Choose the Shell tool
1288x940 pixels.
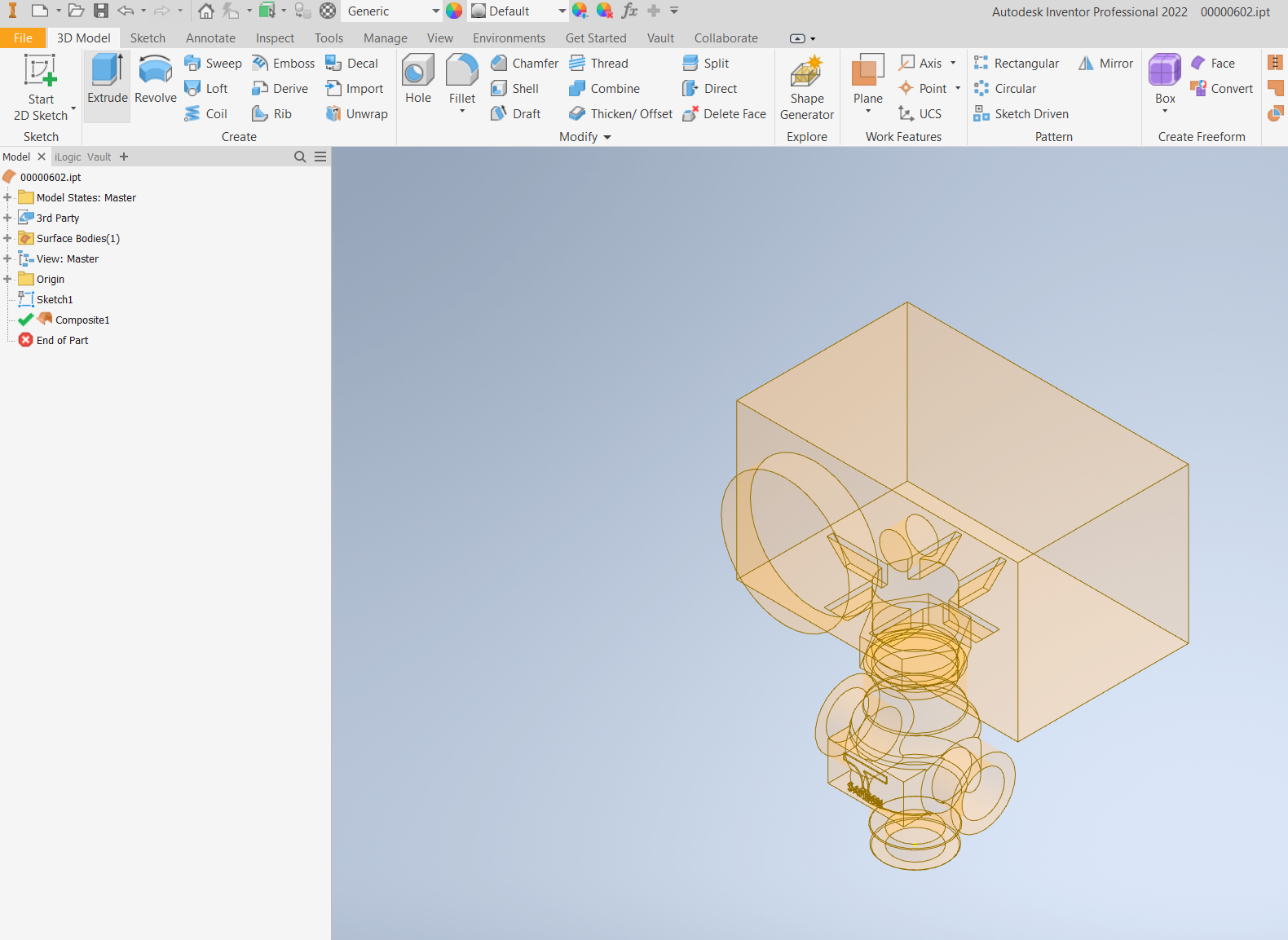(514, 89)
